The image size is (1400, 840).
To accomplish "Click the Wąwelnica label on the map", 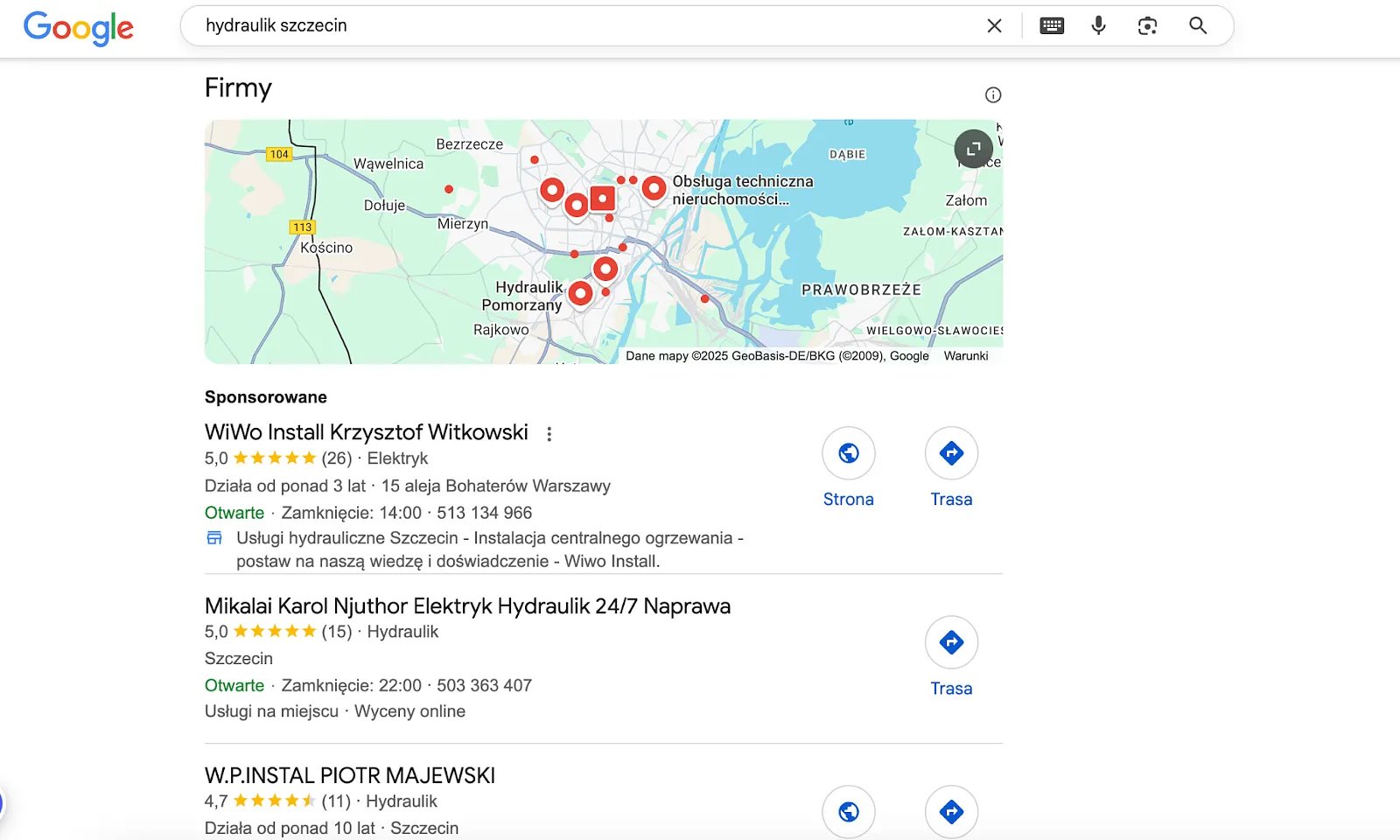I will pyautogui.click(x=388, y=164).
